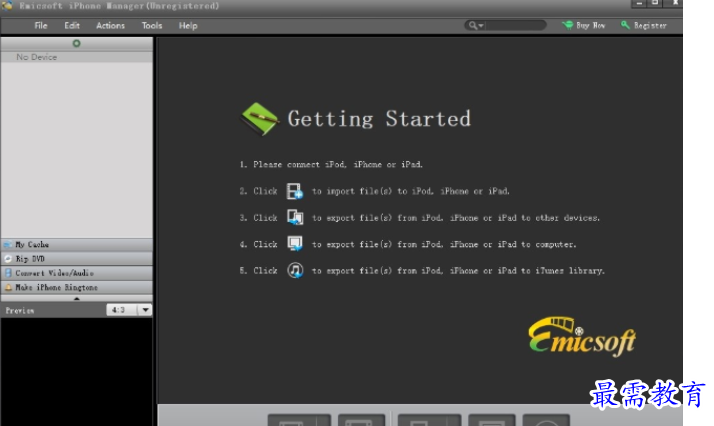Click the app icon in the title bar

click(7, 5)
